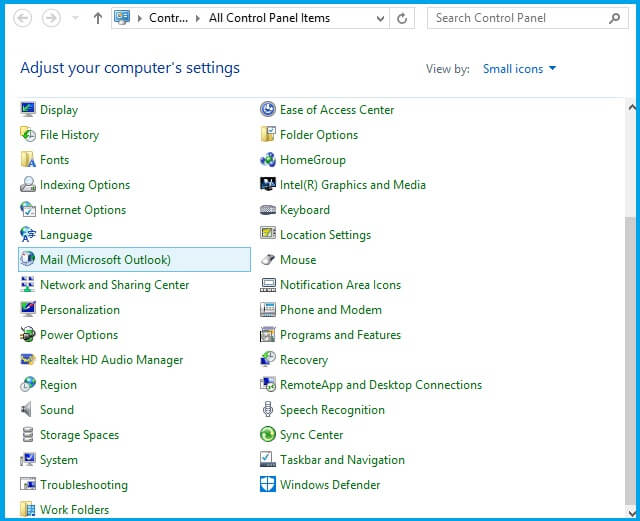
Task: Open the Fonts link text
Action: coord(54,160)
